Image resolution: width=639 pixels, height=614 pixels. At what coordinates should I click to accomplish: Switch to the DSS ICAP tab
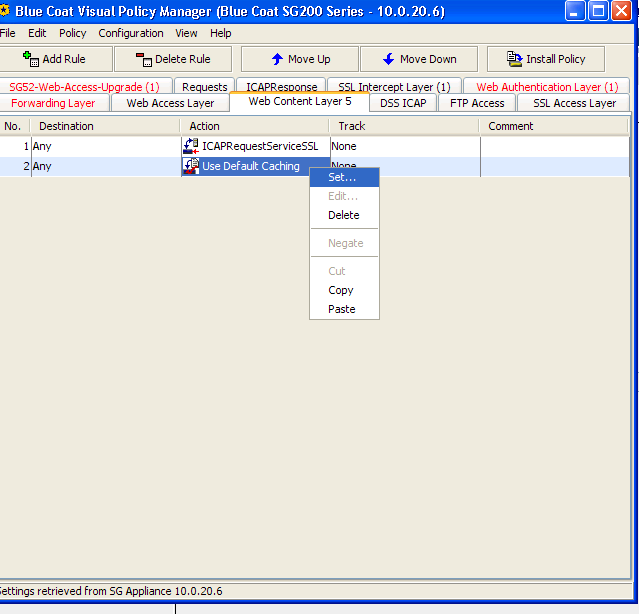tap(403, 103)
